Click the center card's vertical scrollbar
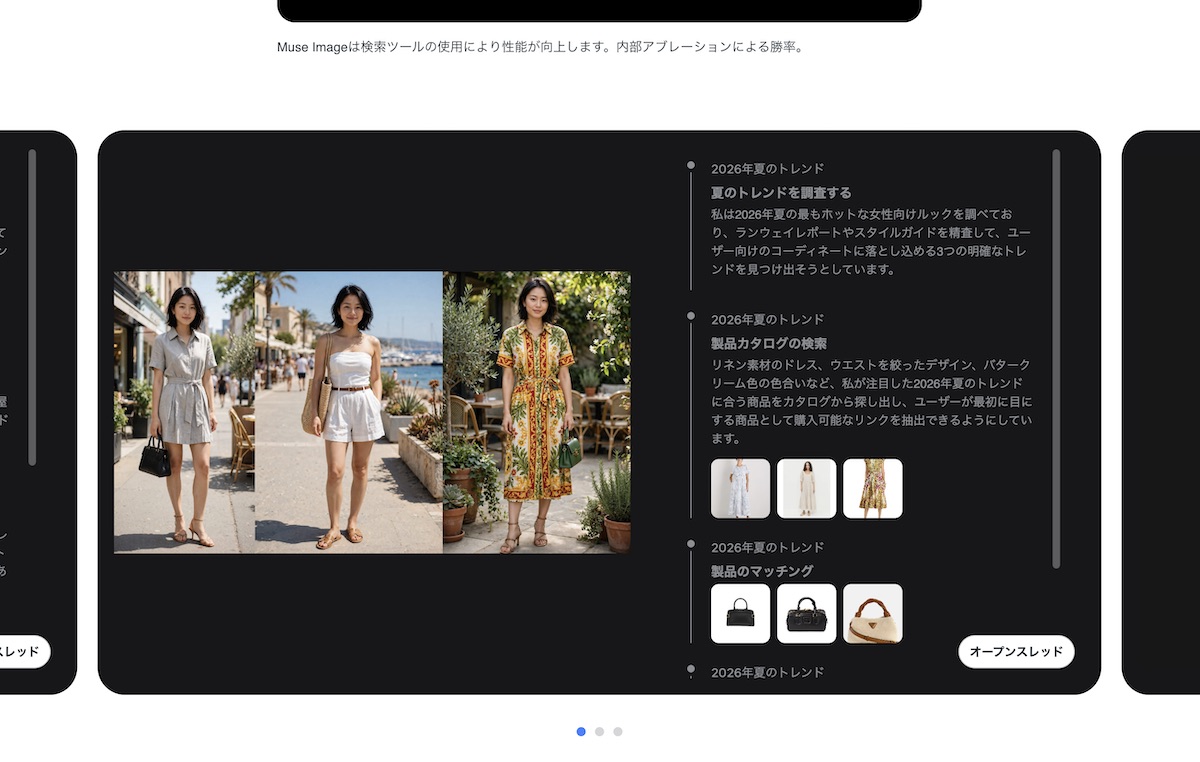The width and height of the screenshot is (1200, 762). pos(1056,358)
